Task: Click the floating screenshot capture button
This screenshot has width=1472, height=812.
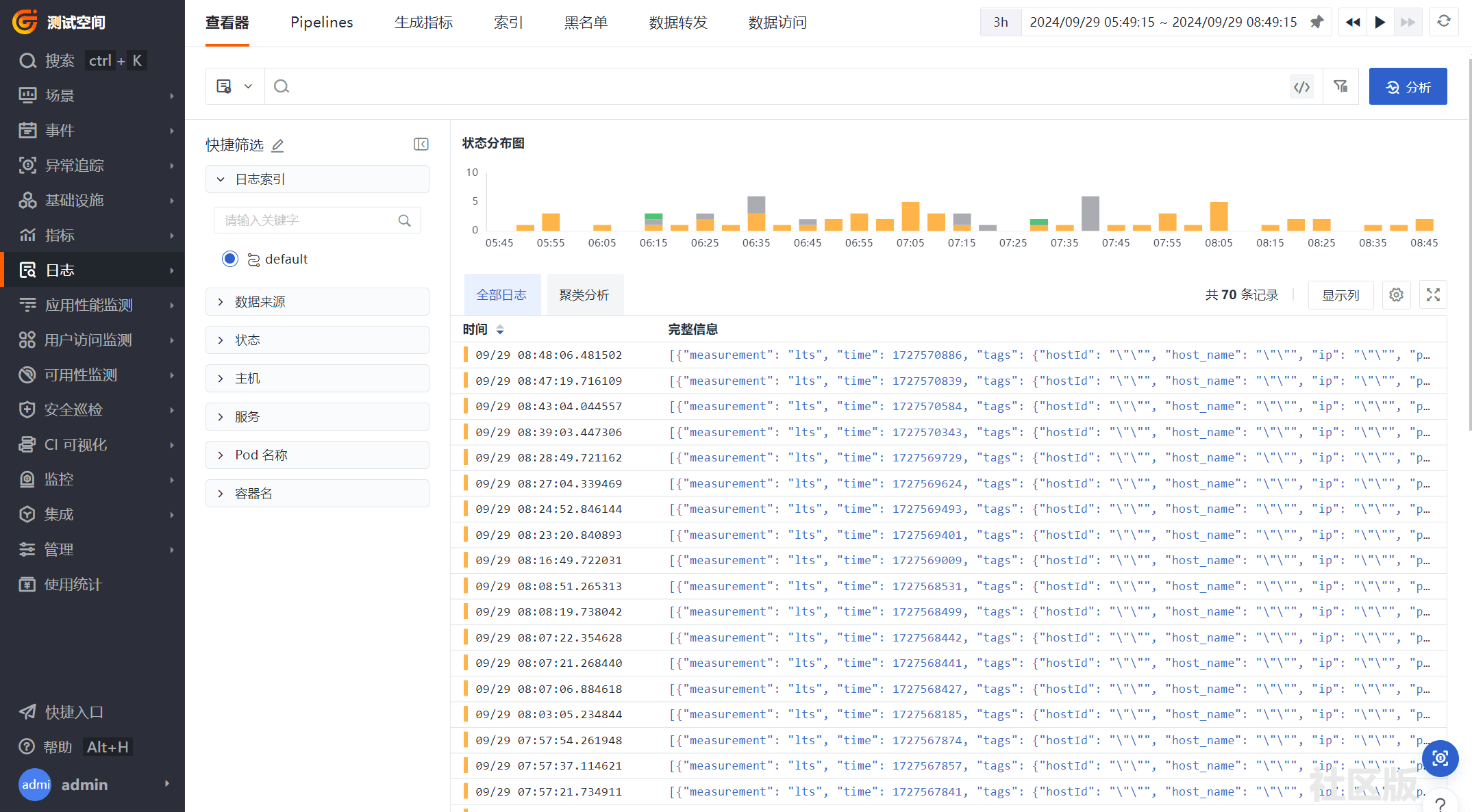Action: tap(1440, 758)
